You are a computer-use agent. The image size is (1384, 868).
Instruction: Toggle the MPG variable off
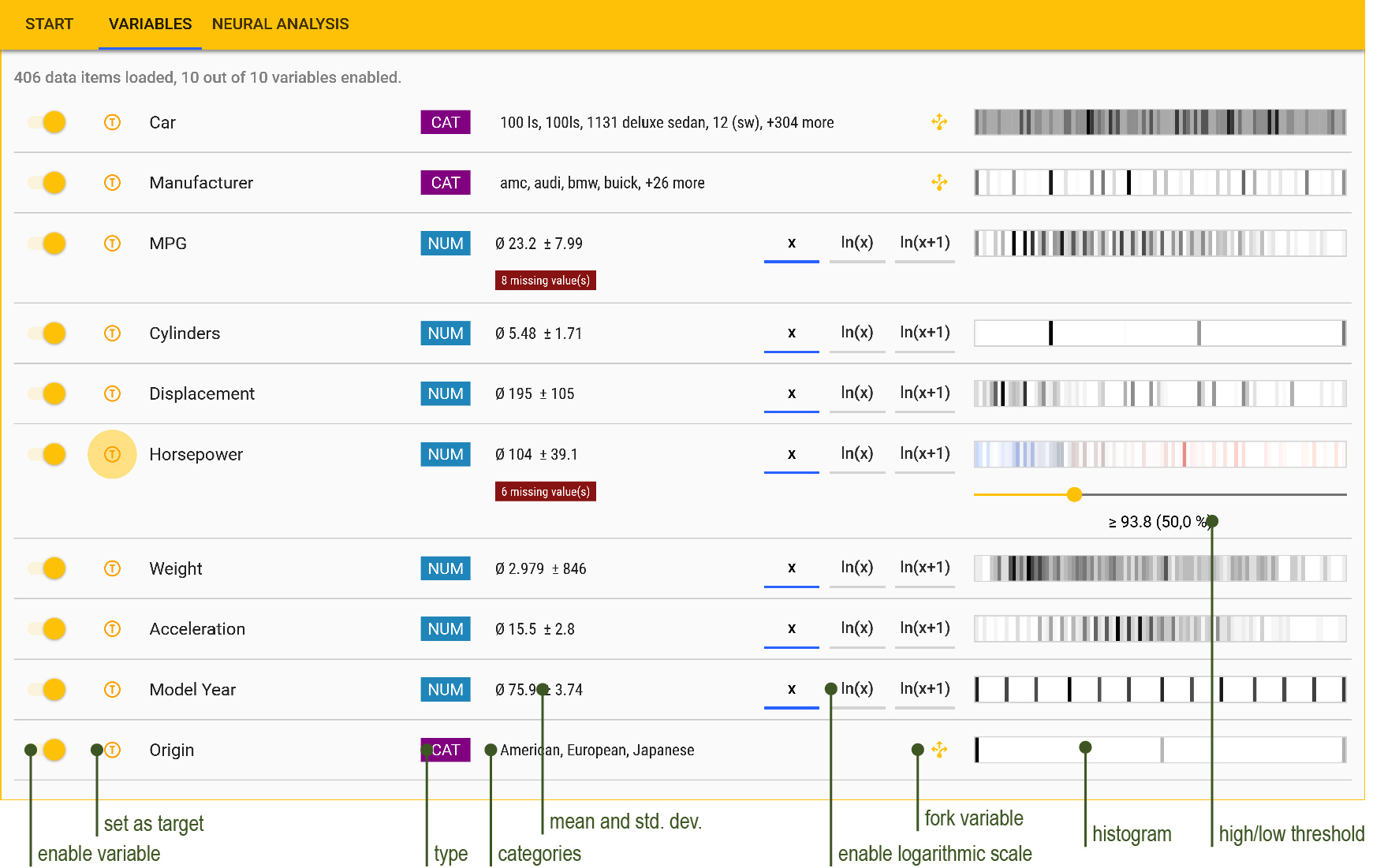[x=47, y=244]
